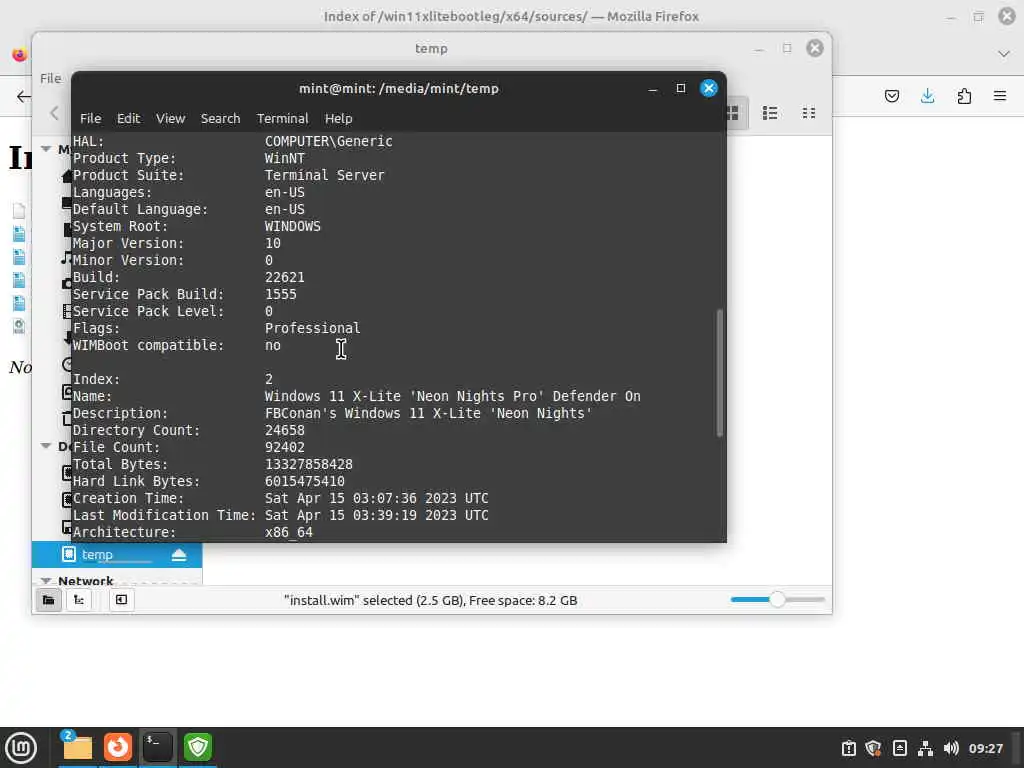The image size is (1024, 768).
Task: Open the removable drives tray icon
Action: point(899,748)
